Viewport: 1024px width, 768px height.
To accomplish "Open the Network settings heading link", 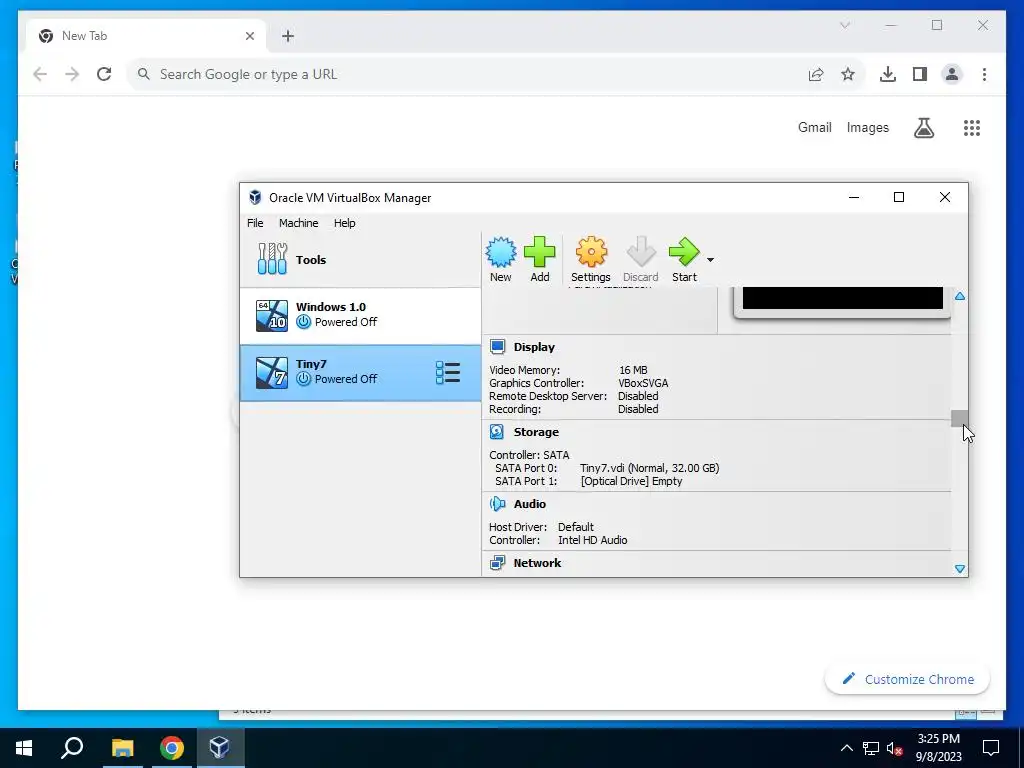I will (x=537, y=562).
